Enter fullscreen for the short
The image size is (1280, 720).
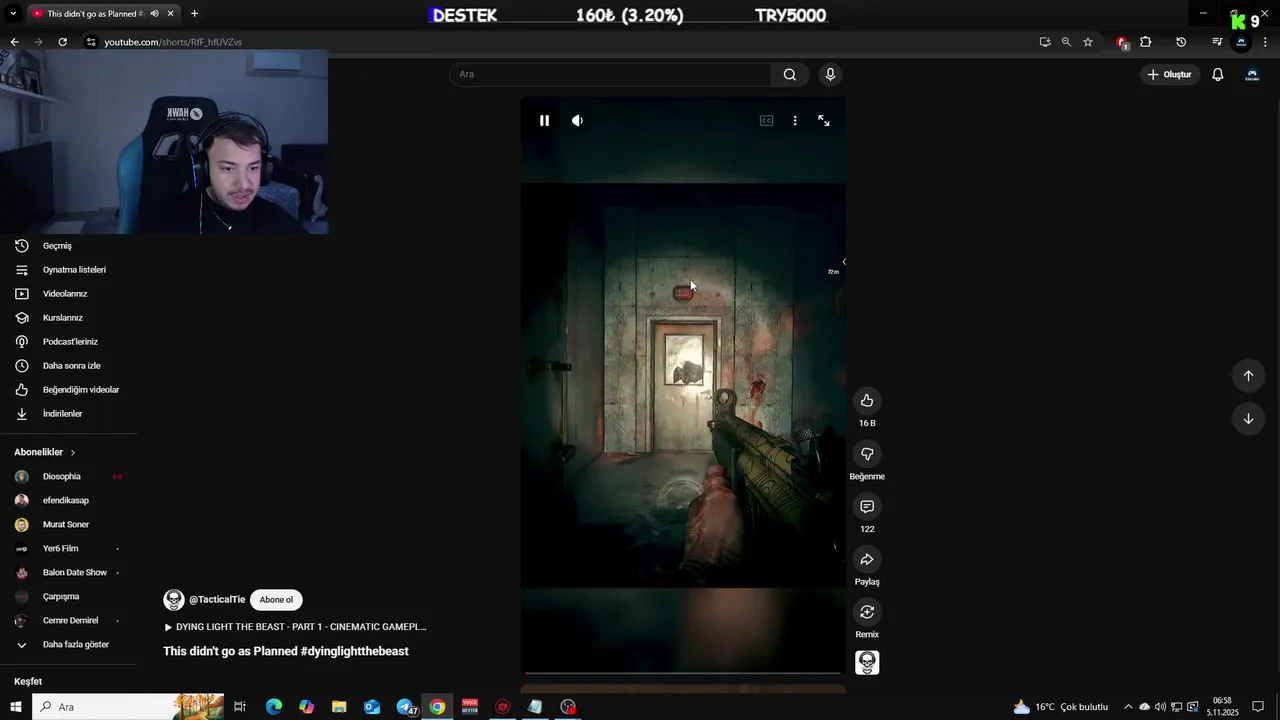tap(824, 120)
